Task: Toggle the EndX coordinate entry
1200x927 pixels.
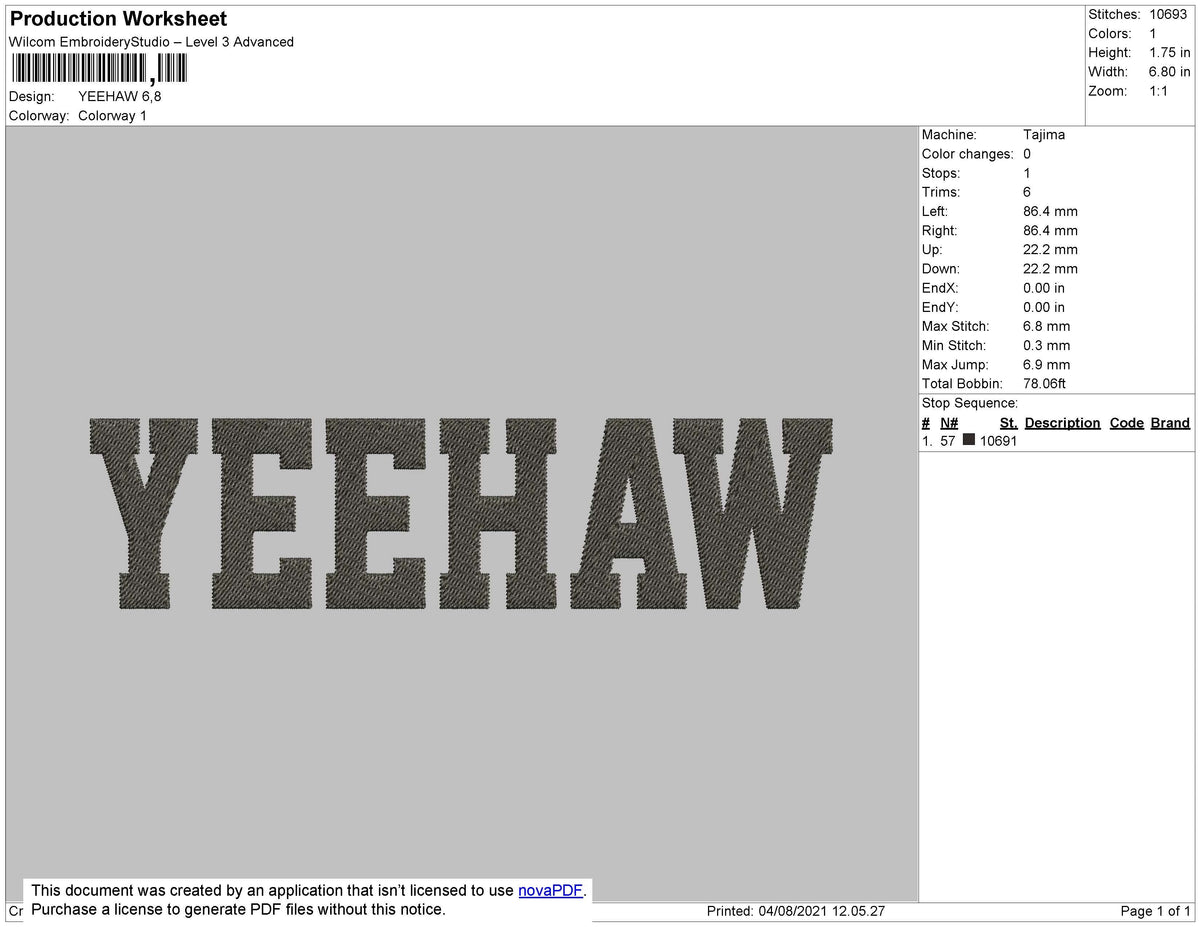Action: [1043, 288]
